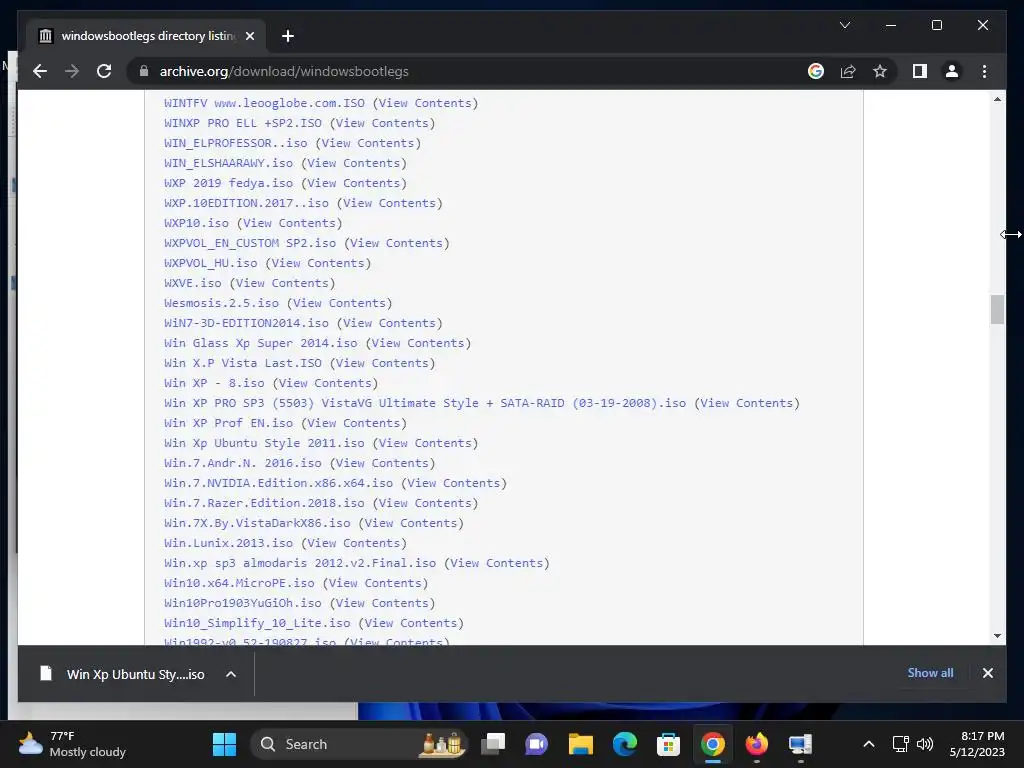Click Show all downloads
Screen dimensions: 1024x768
tap(930, 673)
